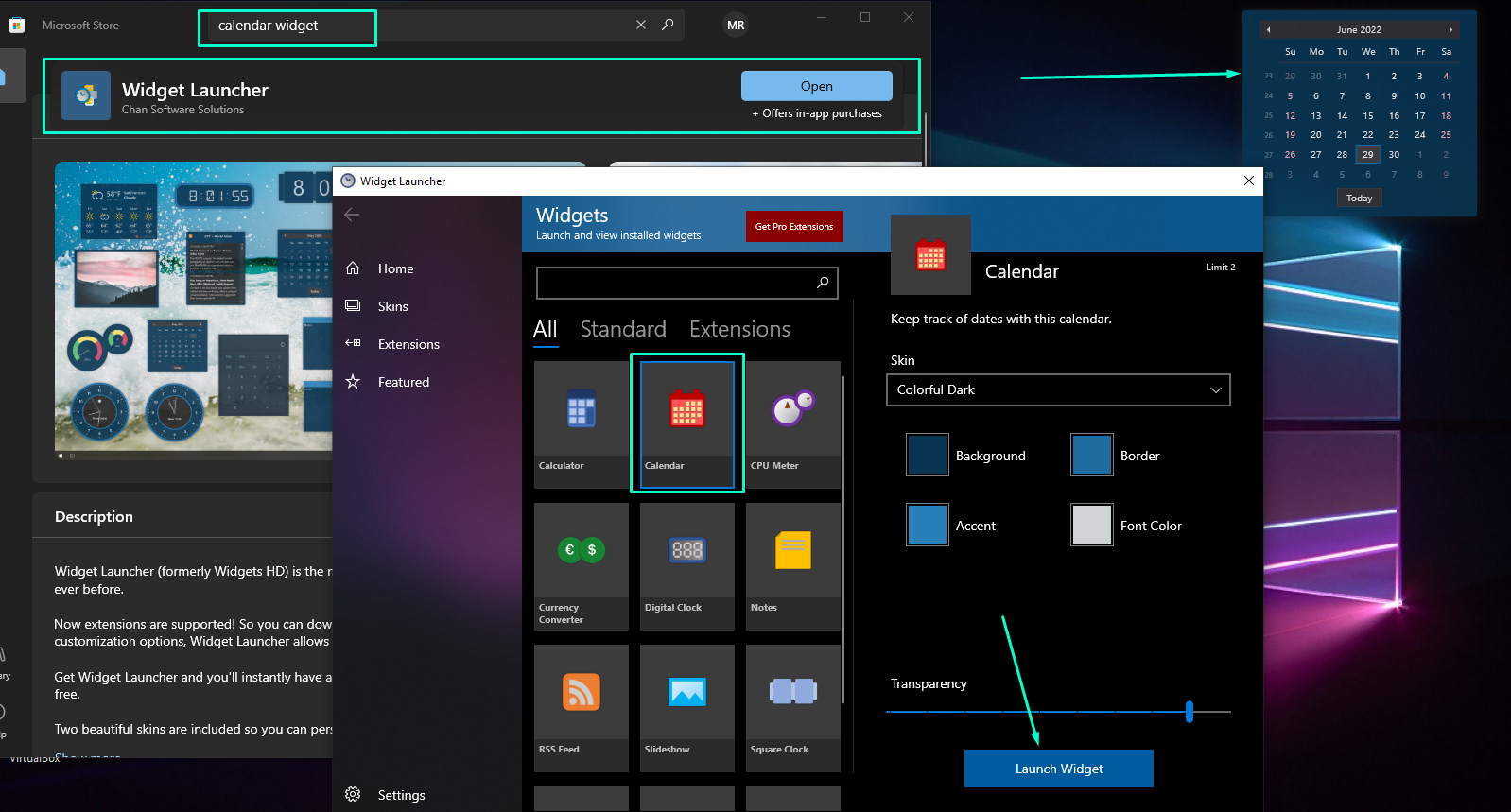Viewport: 1511px width, 812px height.
Task: Select the Currency Converter widget tile
Action: tap(581, 566)
